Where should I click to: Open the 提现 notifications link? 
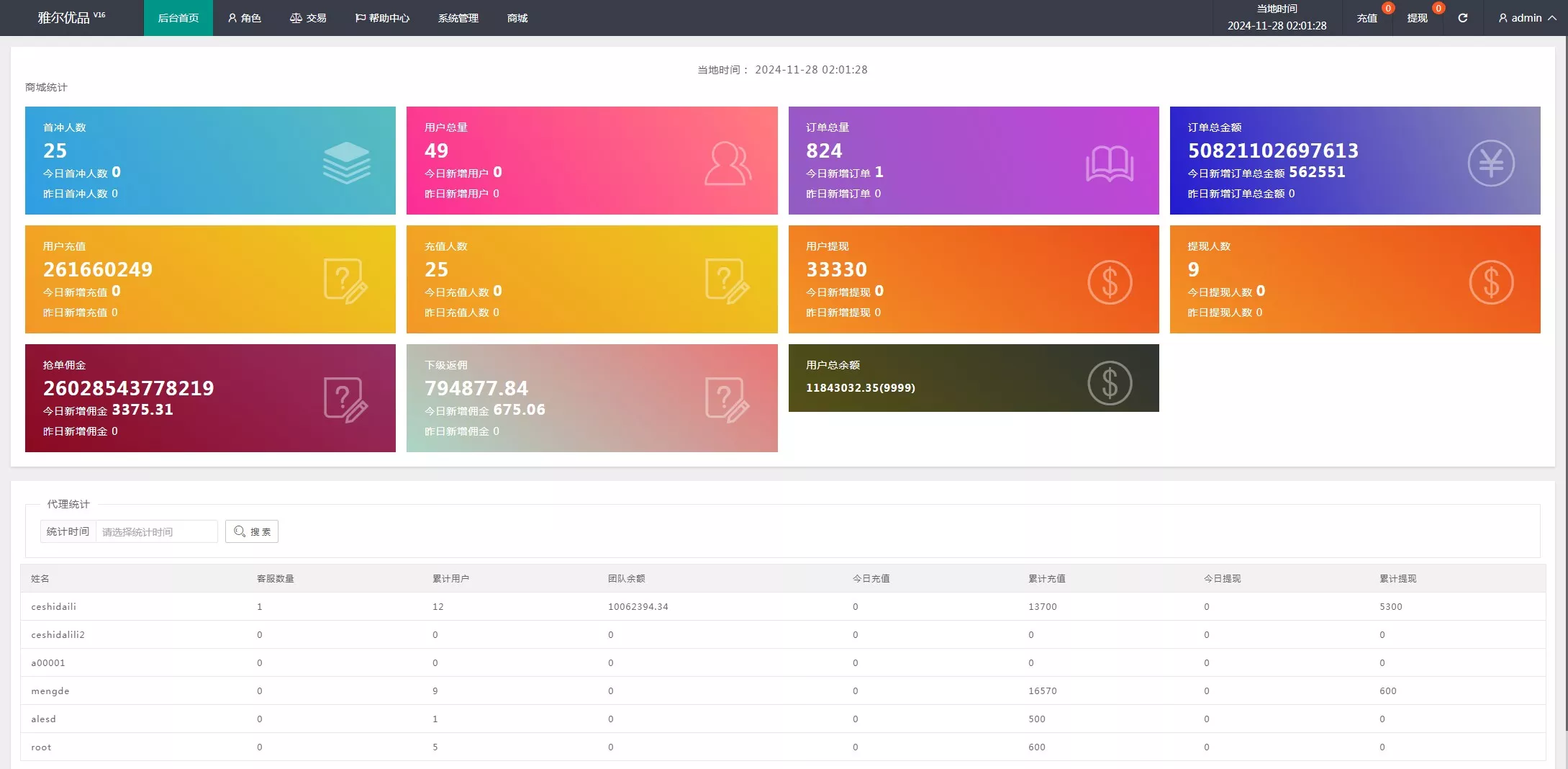tap(1417, 18)
